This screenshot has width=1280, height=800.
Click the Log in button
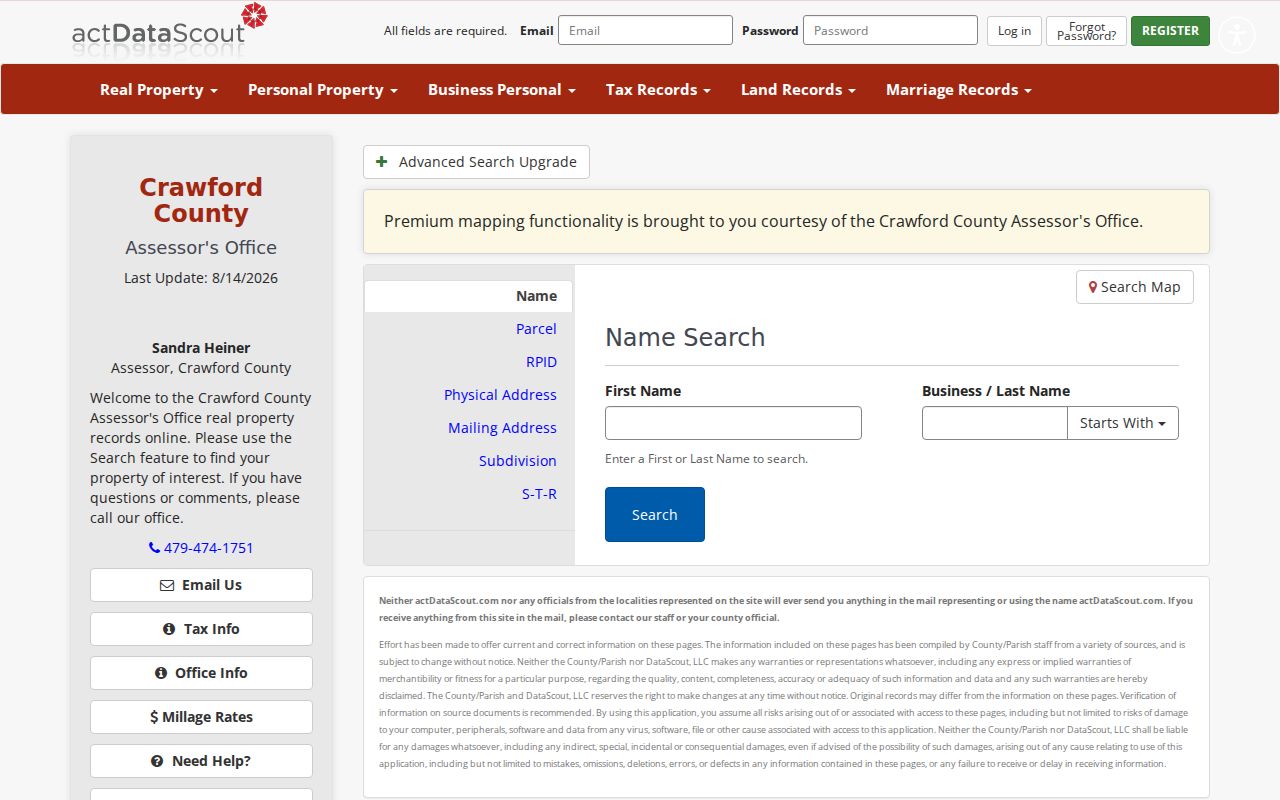click(1014, 31)
